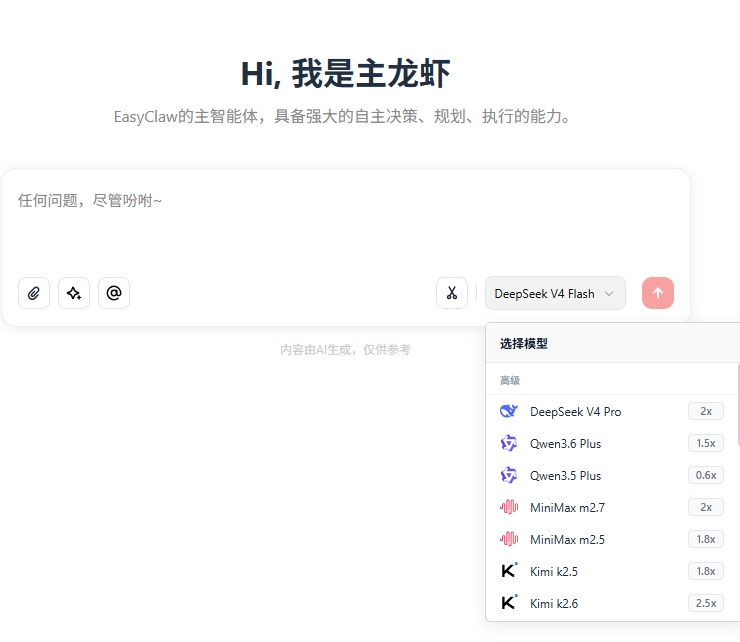This screenshot has height=642, width=740.
Task: Click the Qwen3.6 Plus logo icon
Action: point(509,443)
